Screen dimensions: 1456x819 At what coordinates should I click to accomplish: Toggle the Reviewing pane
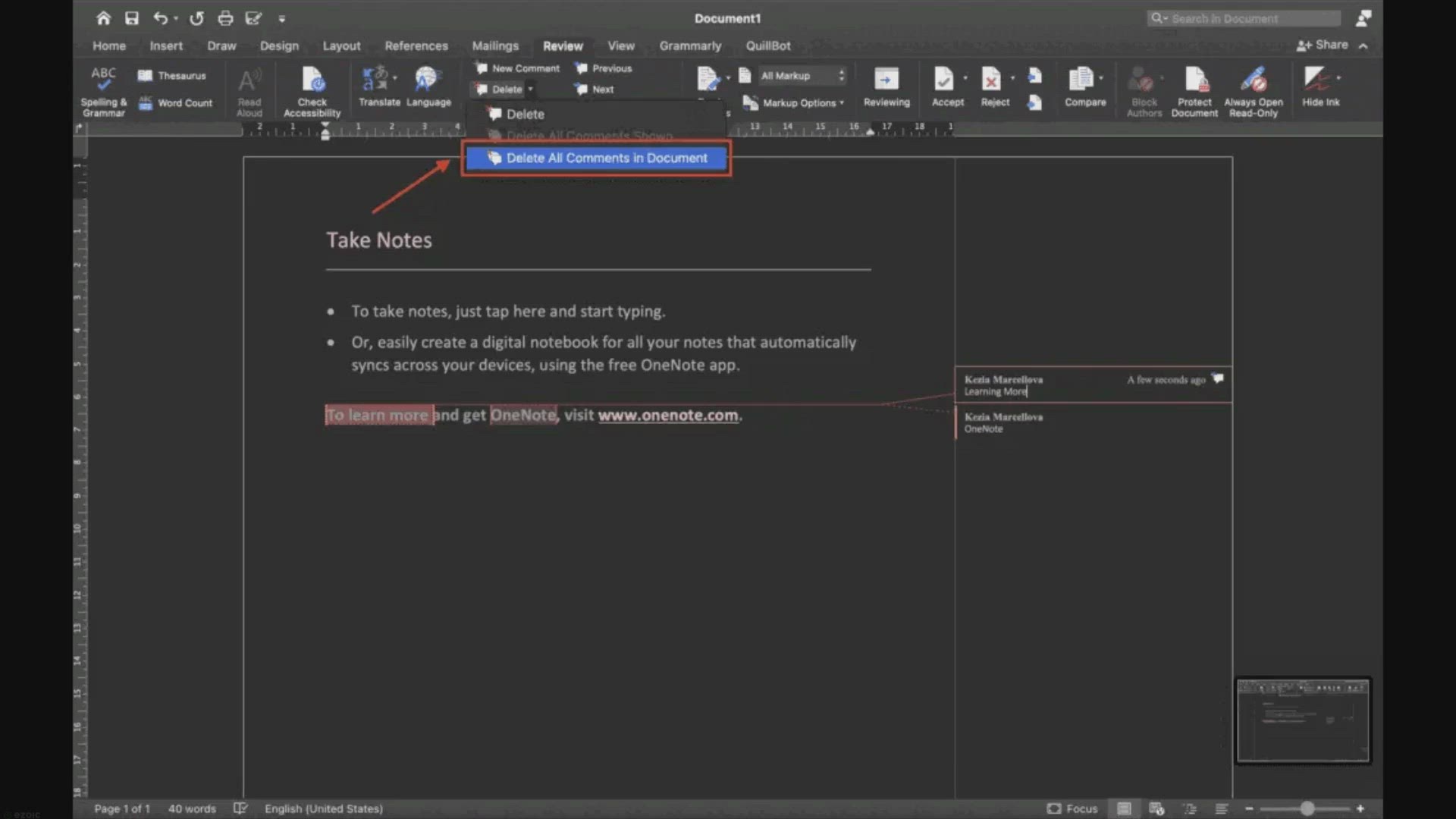click(x=886, y=80)
